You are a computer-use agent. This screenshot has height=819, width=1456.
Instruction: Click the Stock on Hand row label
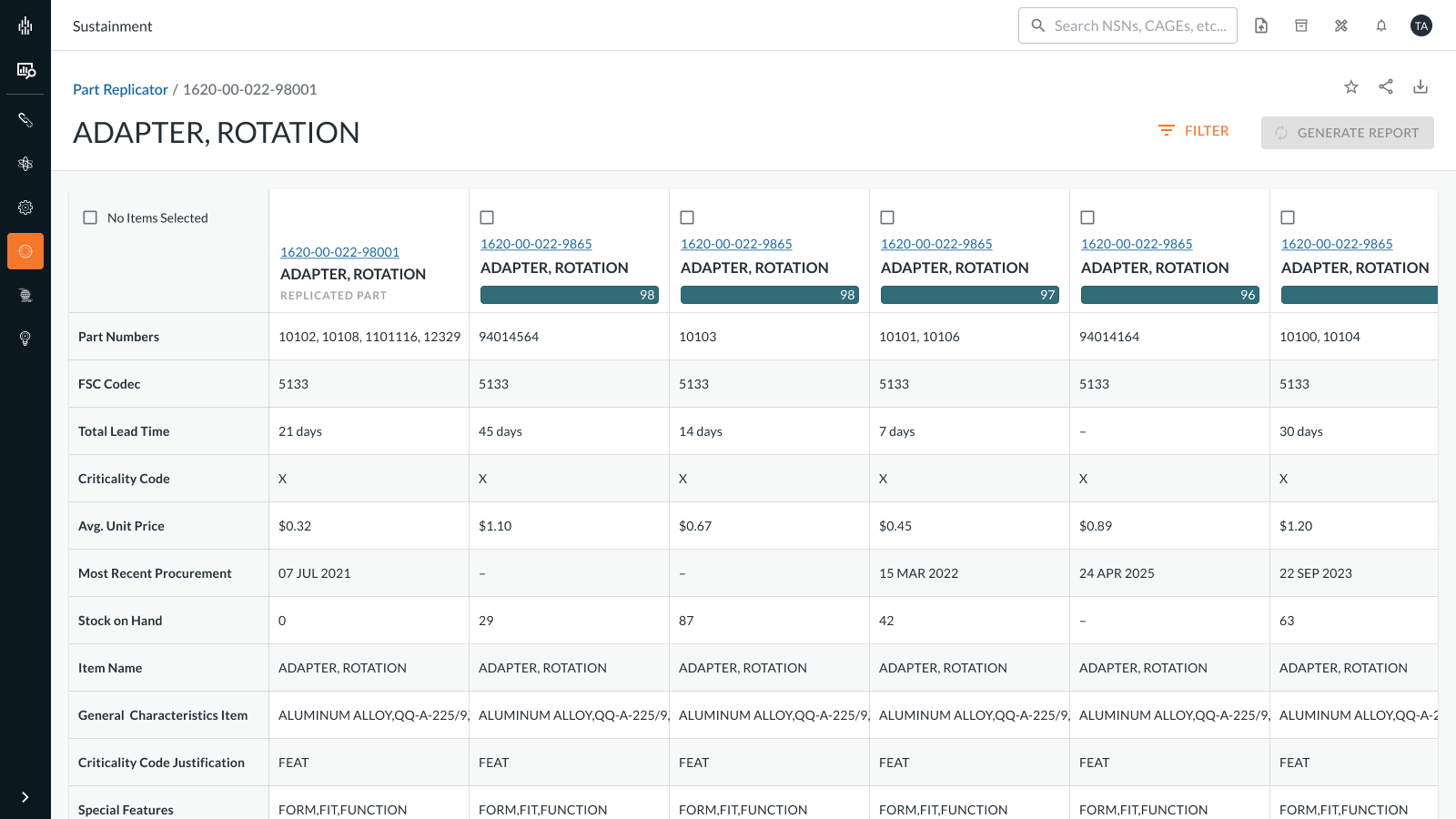(x=120, y=621)
